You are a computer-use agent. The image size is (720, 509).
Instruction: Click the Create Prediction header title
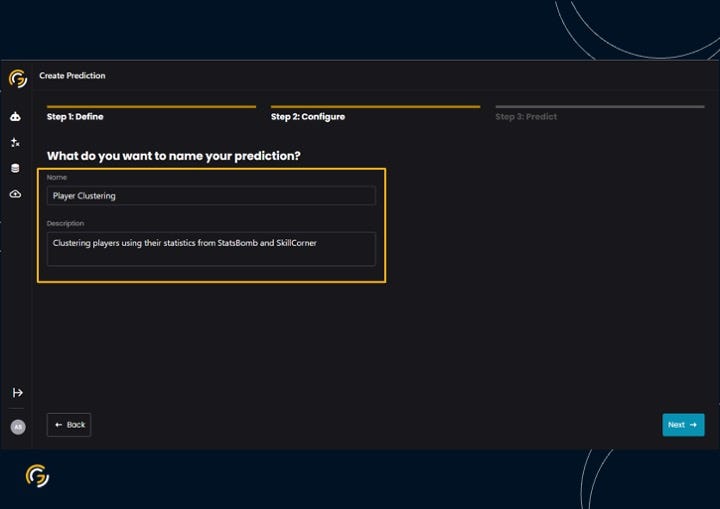click(x=72, y=76)
